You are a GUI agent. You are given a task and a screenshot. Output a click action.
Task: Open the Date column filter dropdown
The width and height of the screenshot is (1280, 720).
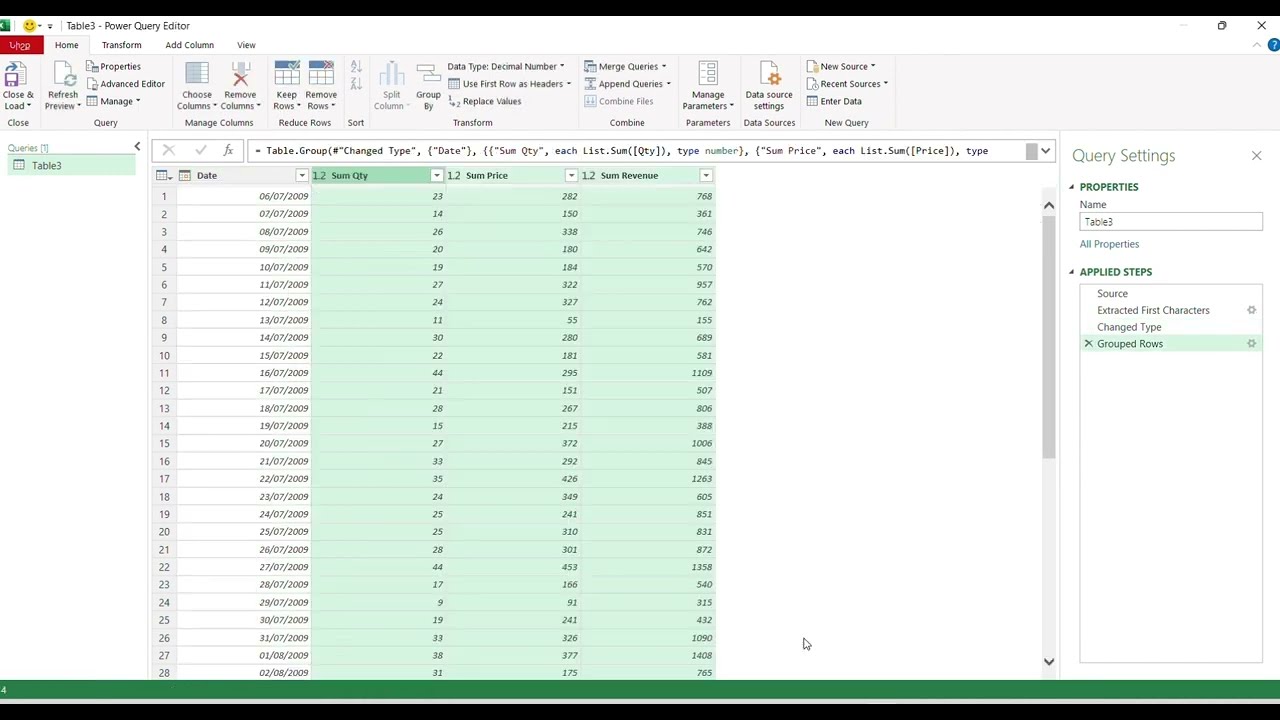pyautogui.click(x=301, y=176)
